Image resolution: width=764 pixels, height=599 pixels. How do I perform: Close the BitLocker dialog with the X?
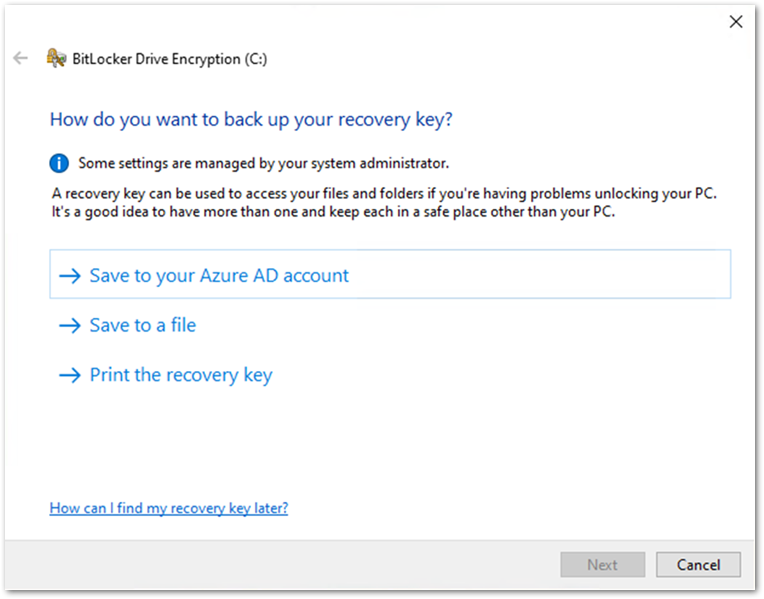[x=736, y=21]
